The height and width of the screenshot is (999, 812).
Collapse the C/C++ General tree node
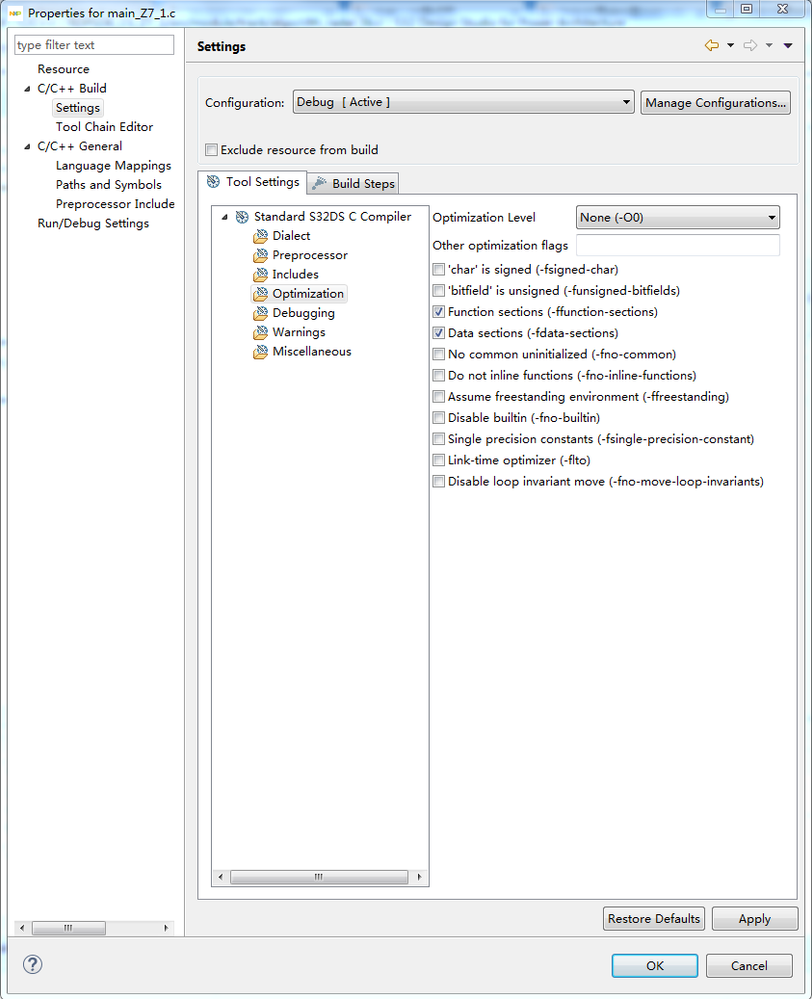coord(27,147)
